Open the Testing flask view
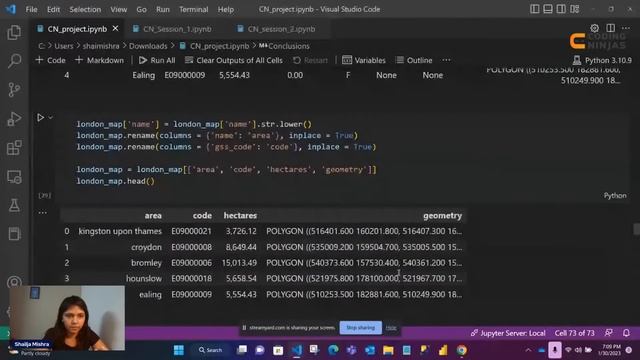Viewport: 640px width, 360px height. [x=14, y=205]
